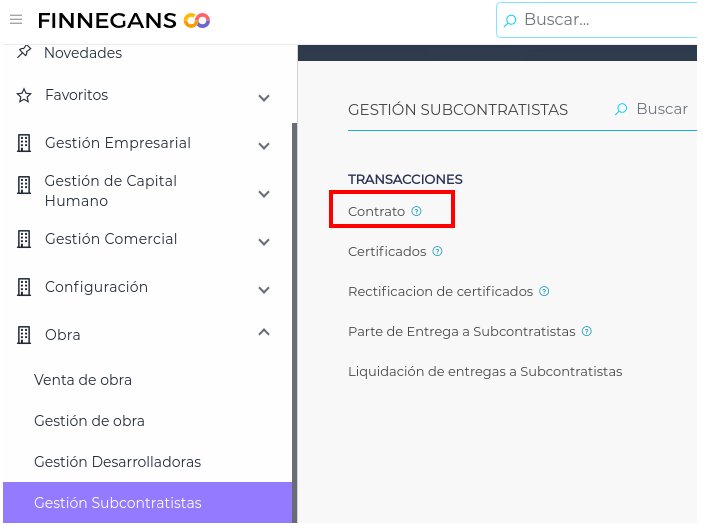The width and height of the screenshot is (718, 529).
Task: Open the Contrato transaction link
Action: point(376,212)
